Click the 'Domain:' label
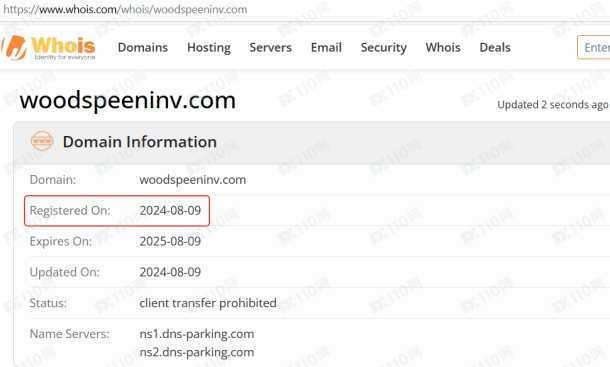The image size is (610, 367). click(53, 180)
